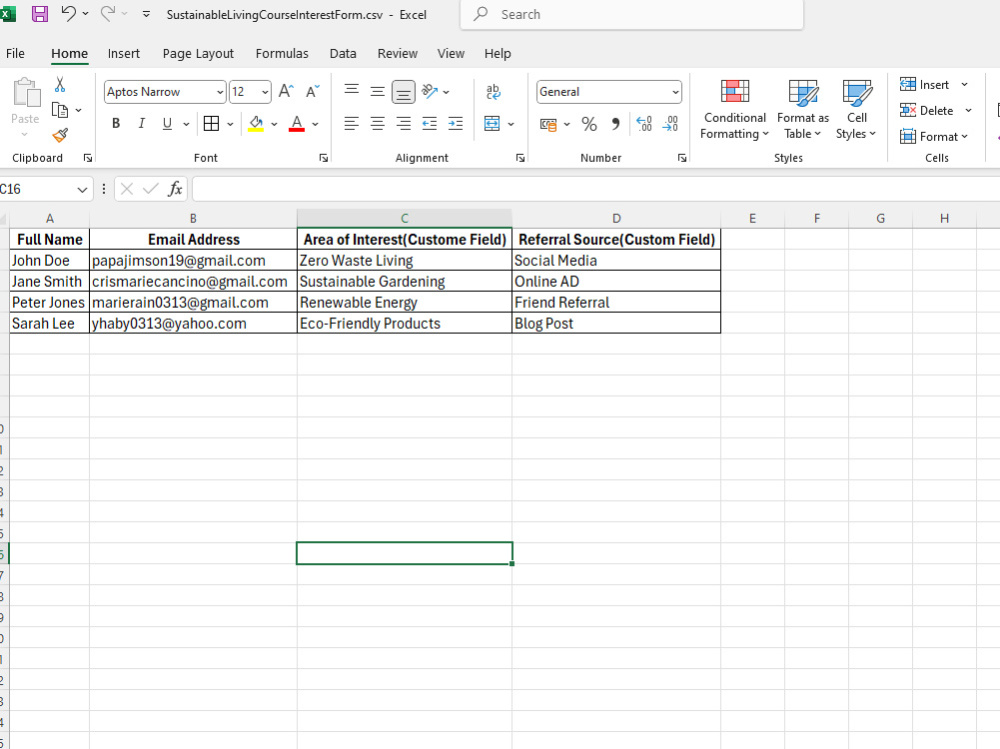Click the Decrease Indent icon
Screen dimensions: 1000x749
click(429, 123)
